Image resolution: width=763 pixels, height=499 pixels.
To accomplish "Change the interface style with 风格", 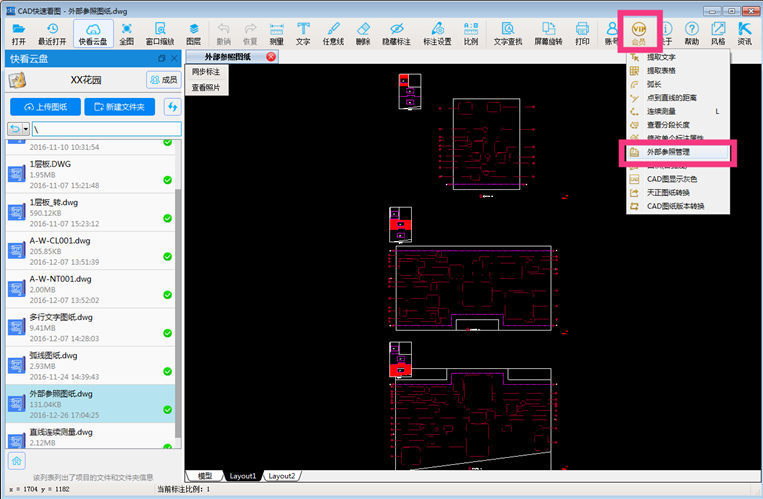I will [718, 34].
